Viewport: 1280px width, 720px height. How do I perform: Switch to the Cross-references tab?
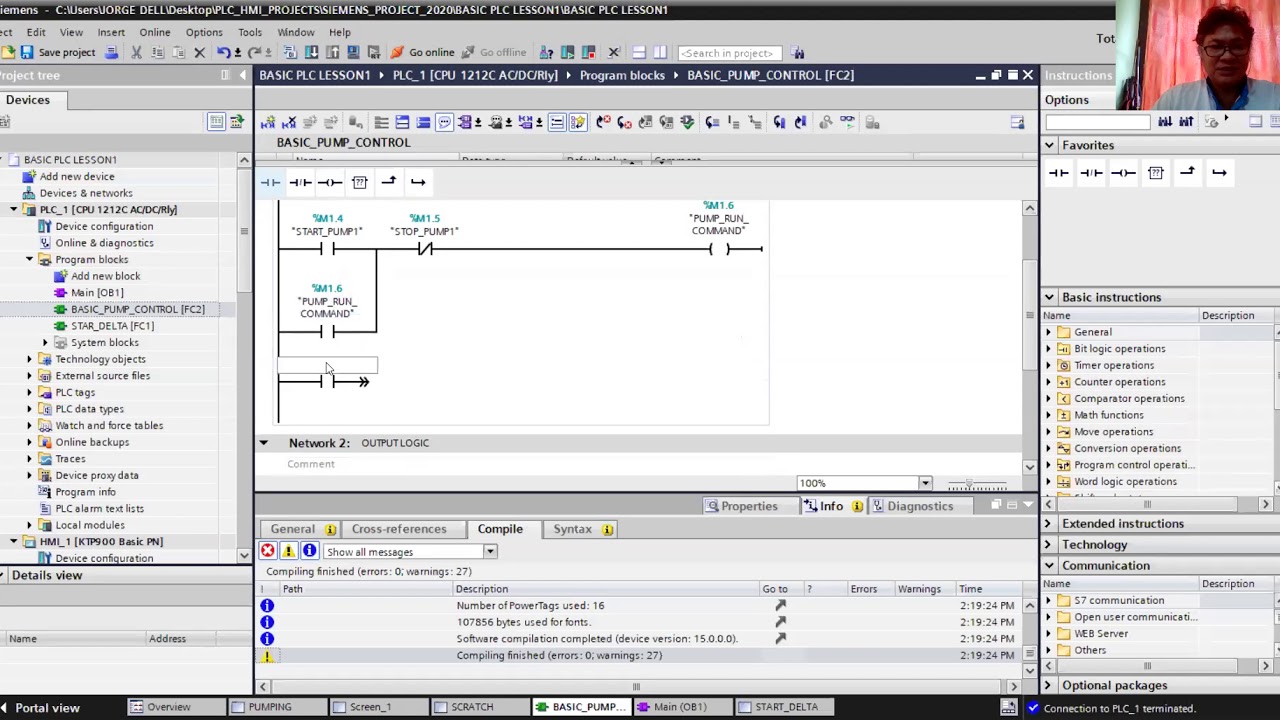click(x=399, y=529)
